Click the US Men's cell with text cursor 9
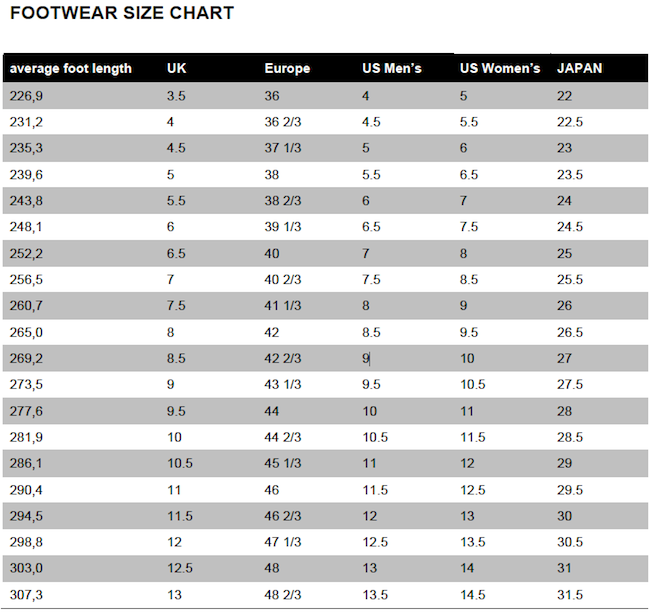Viewport: 650px width, 615px height. tap(366, 358)
